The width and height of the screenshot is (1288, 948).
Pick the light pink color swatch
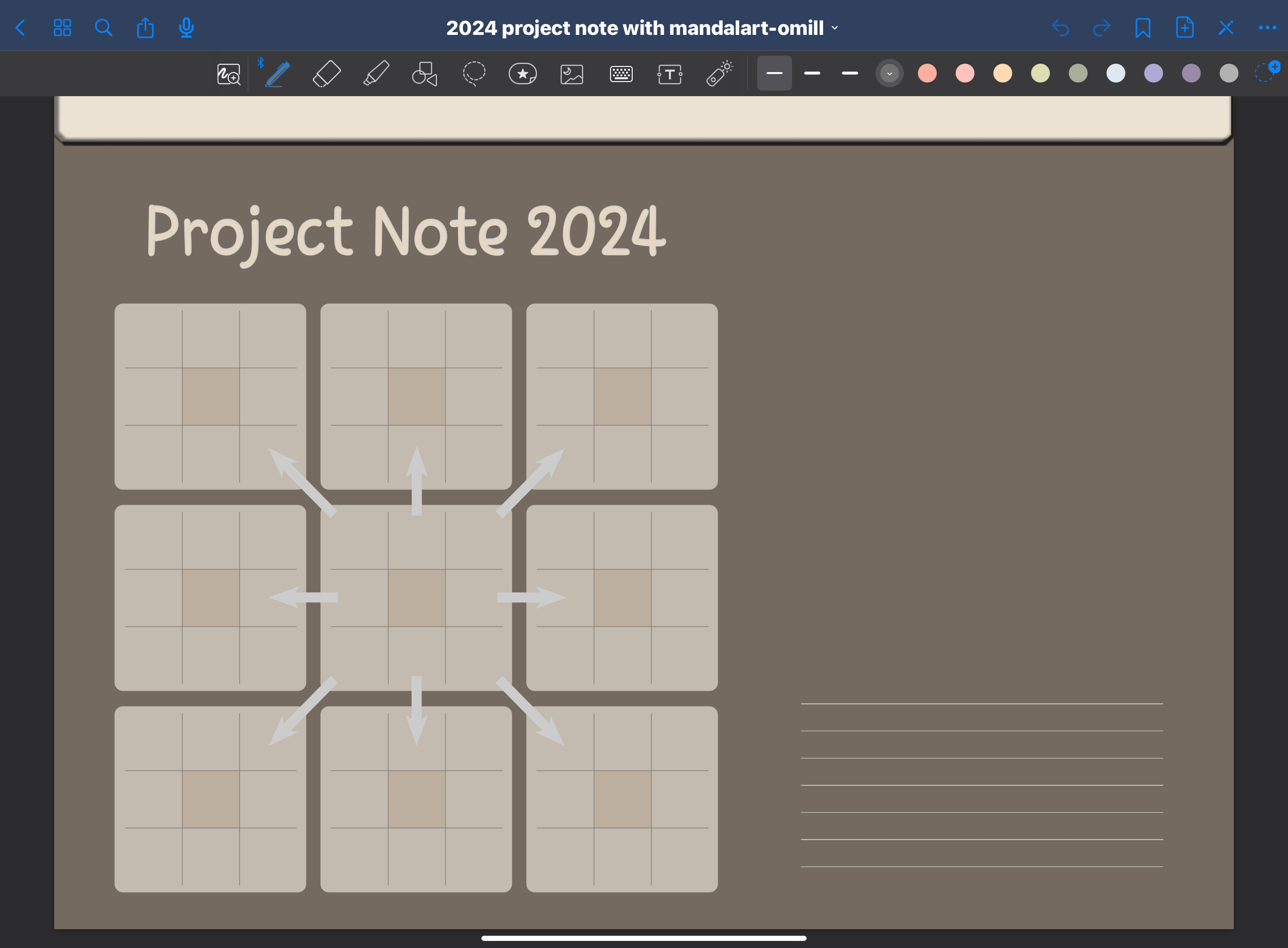coord(965,73)
